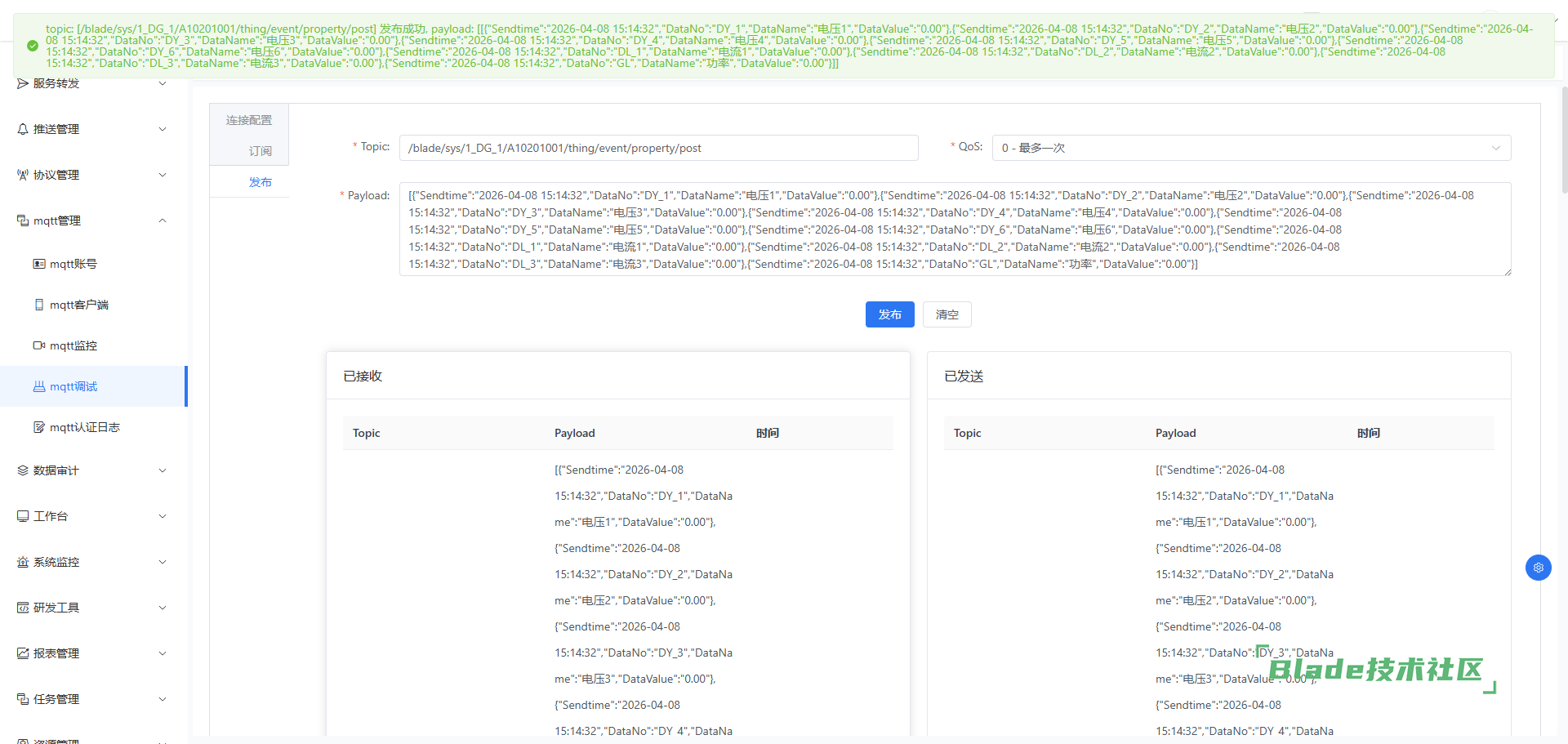Click the mqtt监控 camera icon
The image size is (1568, 744).
click(x=38, y=345)
